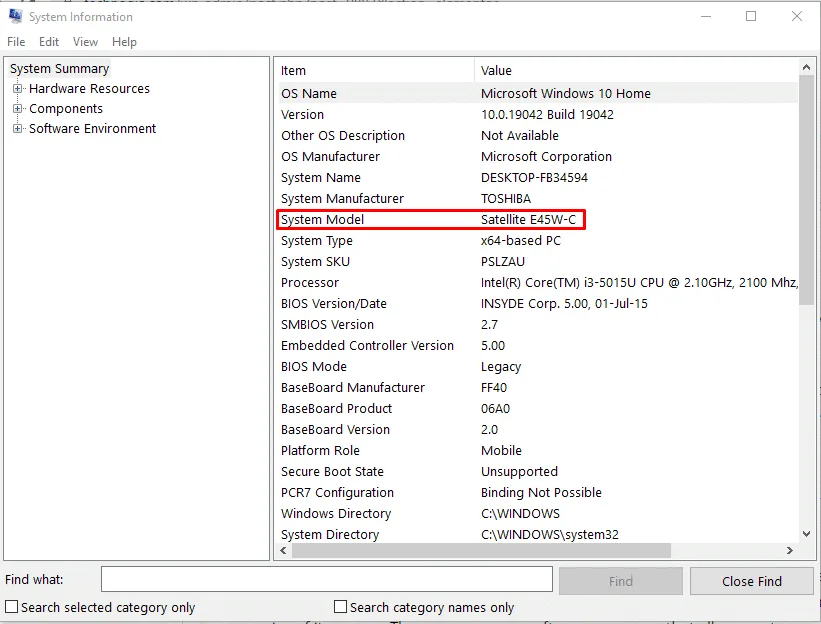Select the System Manufacturer row

point(538,198)
